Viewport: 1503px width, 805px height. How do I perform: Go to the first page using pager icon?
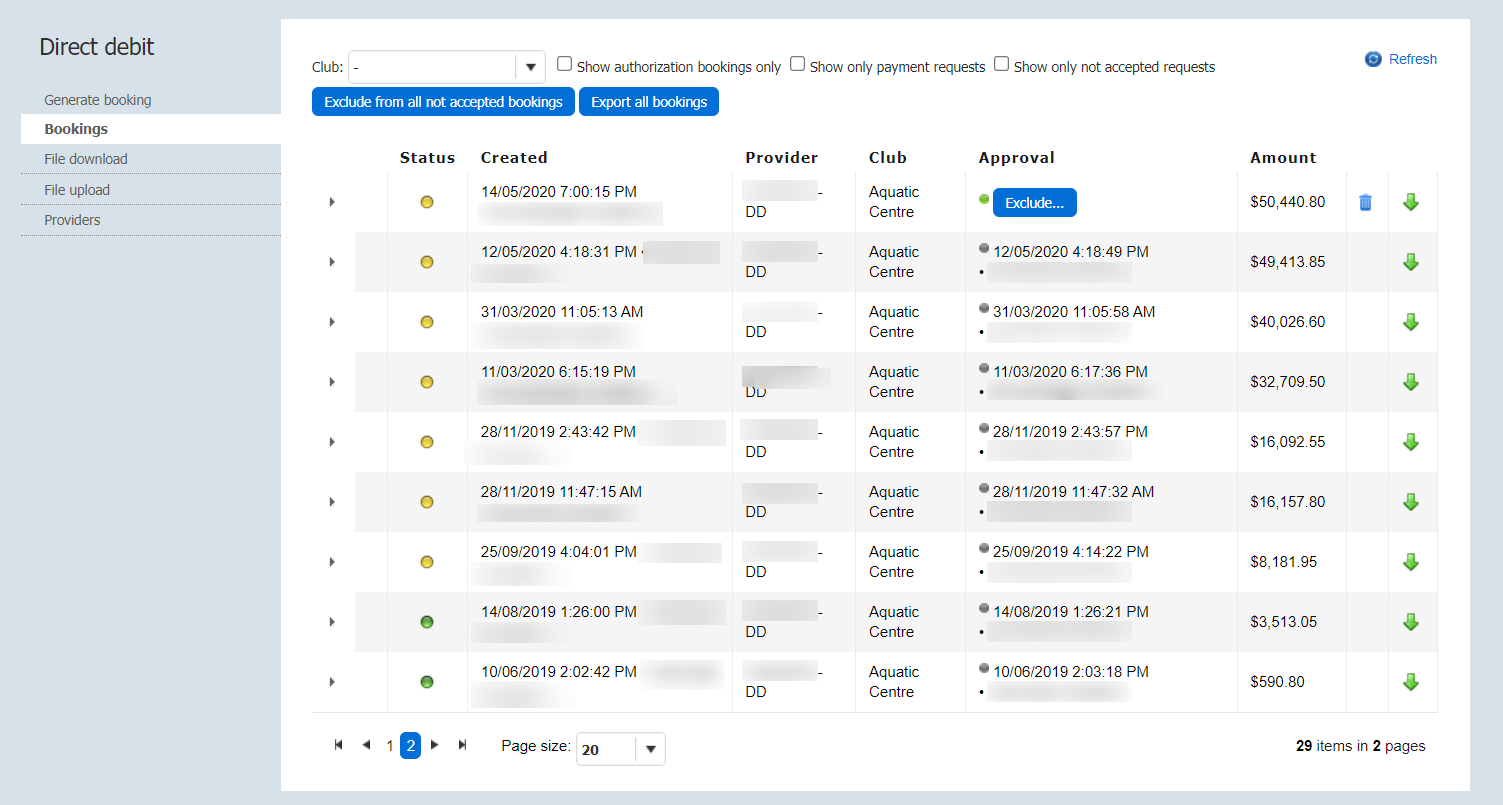(339, 745)
